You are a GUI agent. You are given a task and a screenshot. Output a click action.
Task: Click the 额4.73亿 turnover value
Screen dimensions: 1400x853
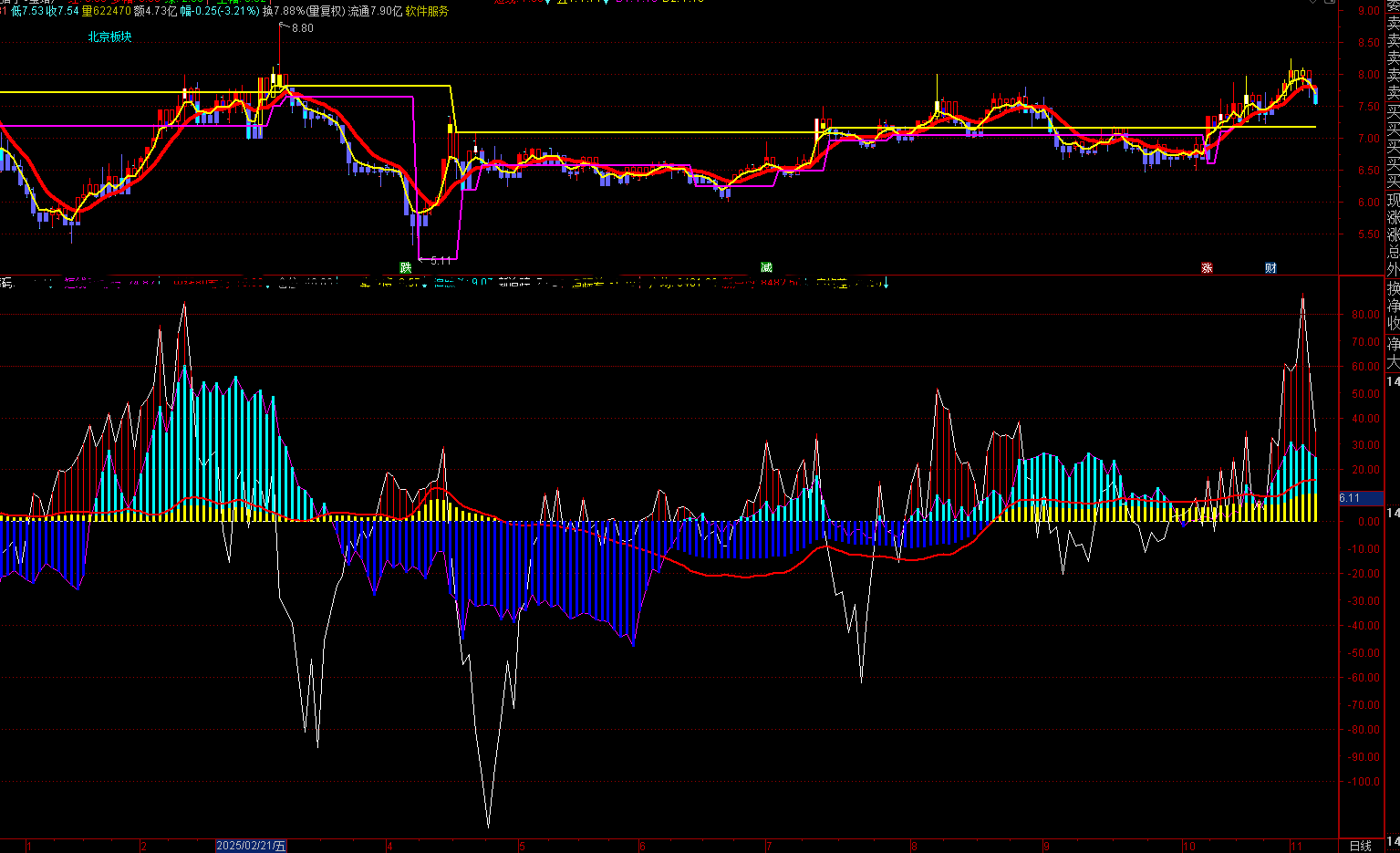pyautogui.click(x=155, y=11)
